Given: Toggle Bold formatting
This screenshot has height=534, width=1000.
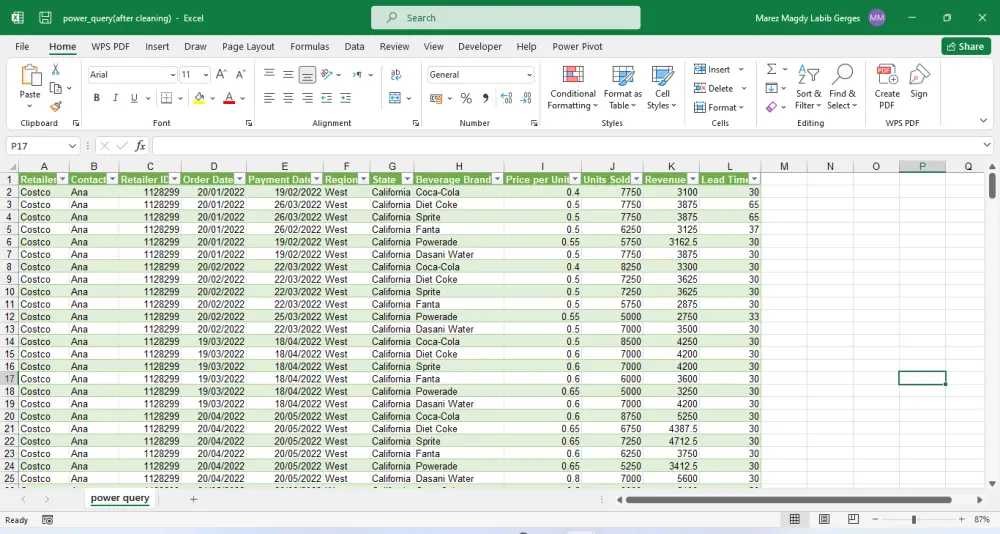Looking at the screenshot, I should [x=96, y=98].
